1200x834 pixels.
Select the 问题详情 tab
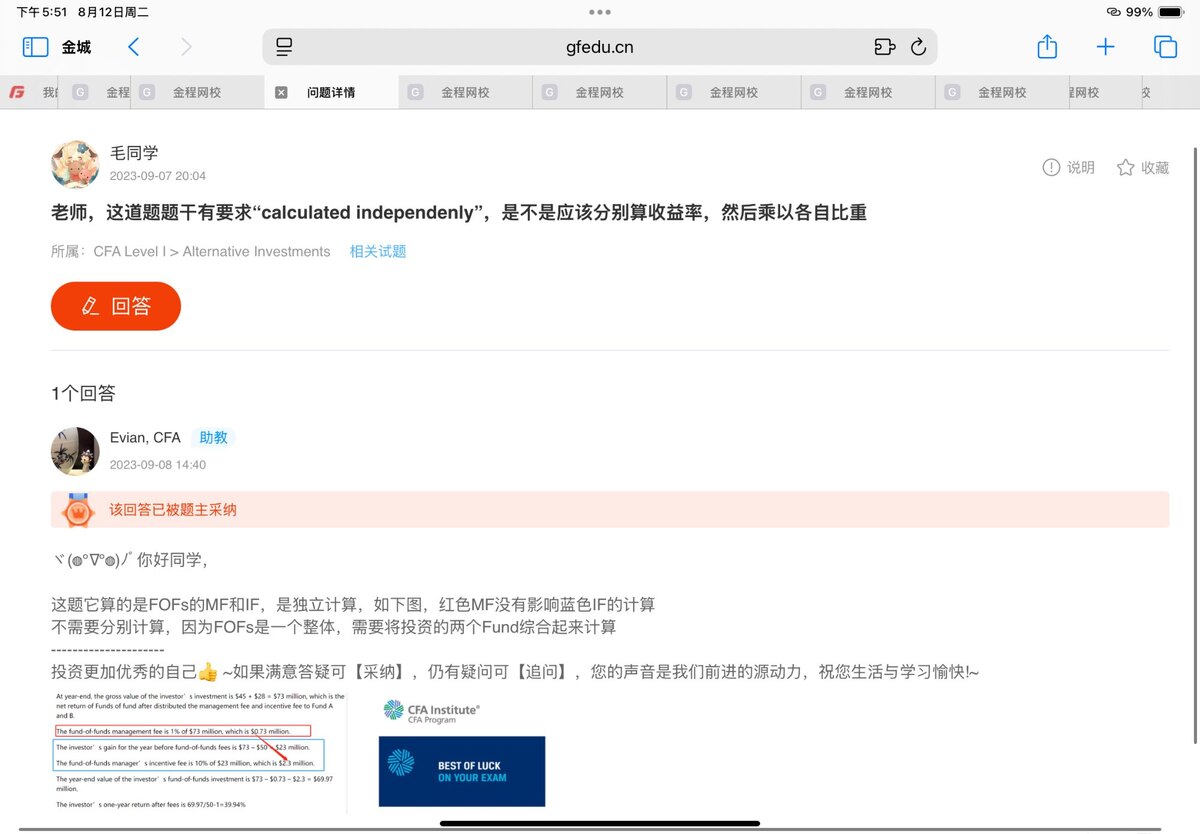[x=331, y=92]
